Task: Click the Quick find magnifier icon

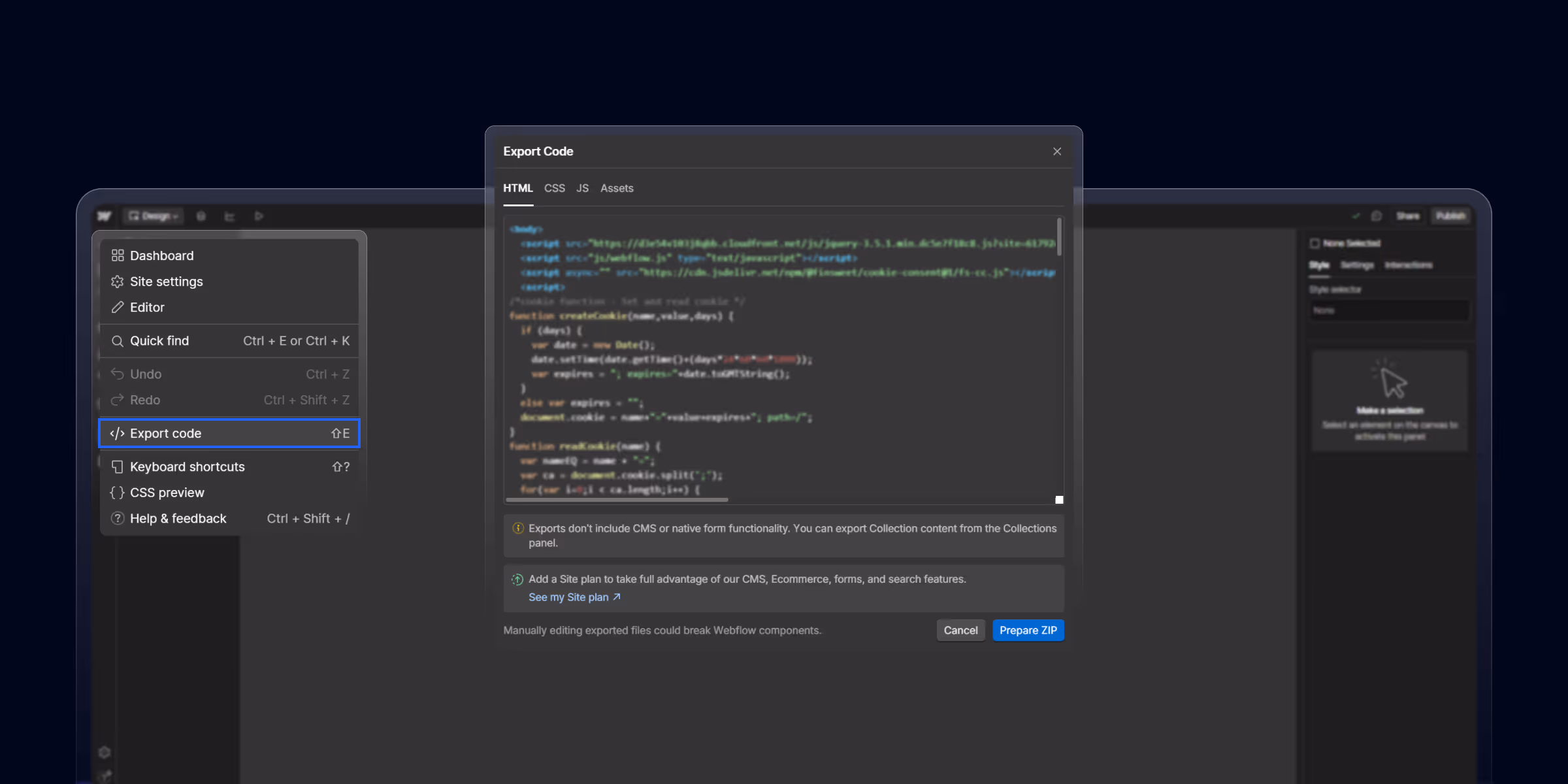Action: [118, 340]
